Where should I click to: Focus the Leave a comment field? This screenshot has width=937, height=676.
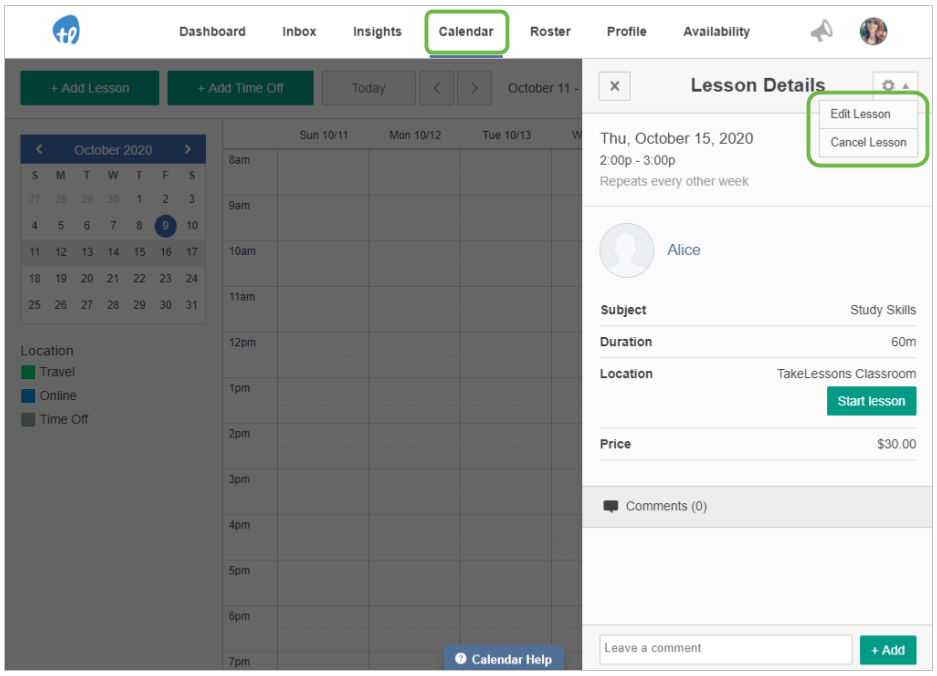coord(725,649)
